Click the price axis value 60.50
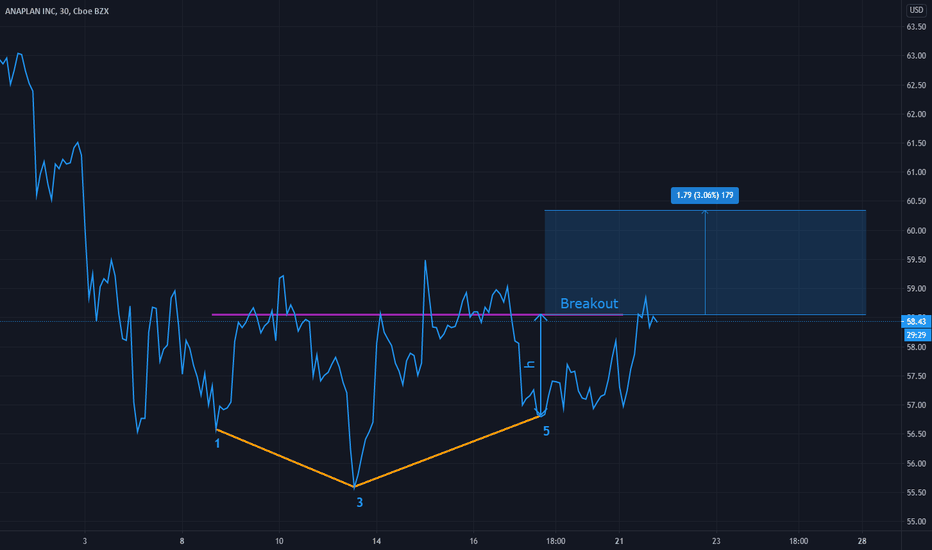 916,202
